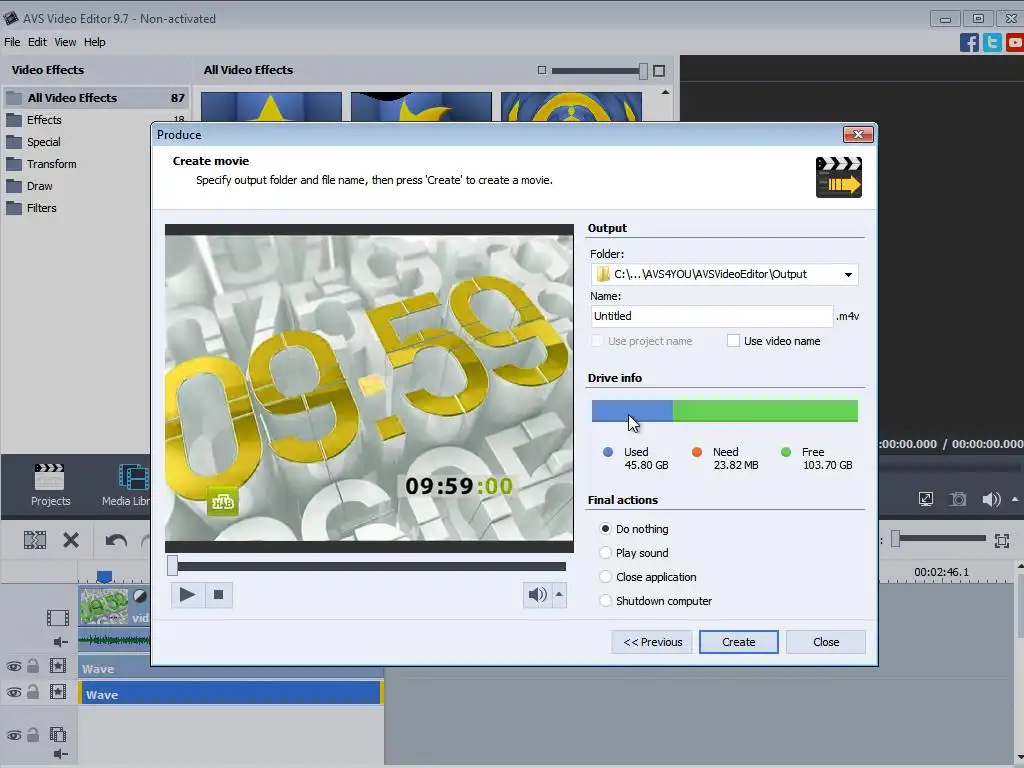The width and height of the screenshot is (1024, 768).
Task: Expand the main preview volume arrow
Action: coord(1015,500)
